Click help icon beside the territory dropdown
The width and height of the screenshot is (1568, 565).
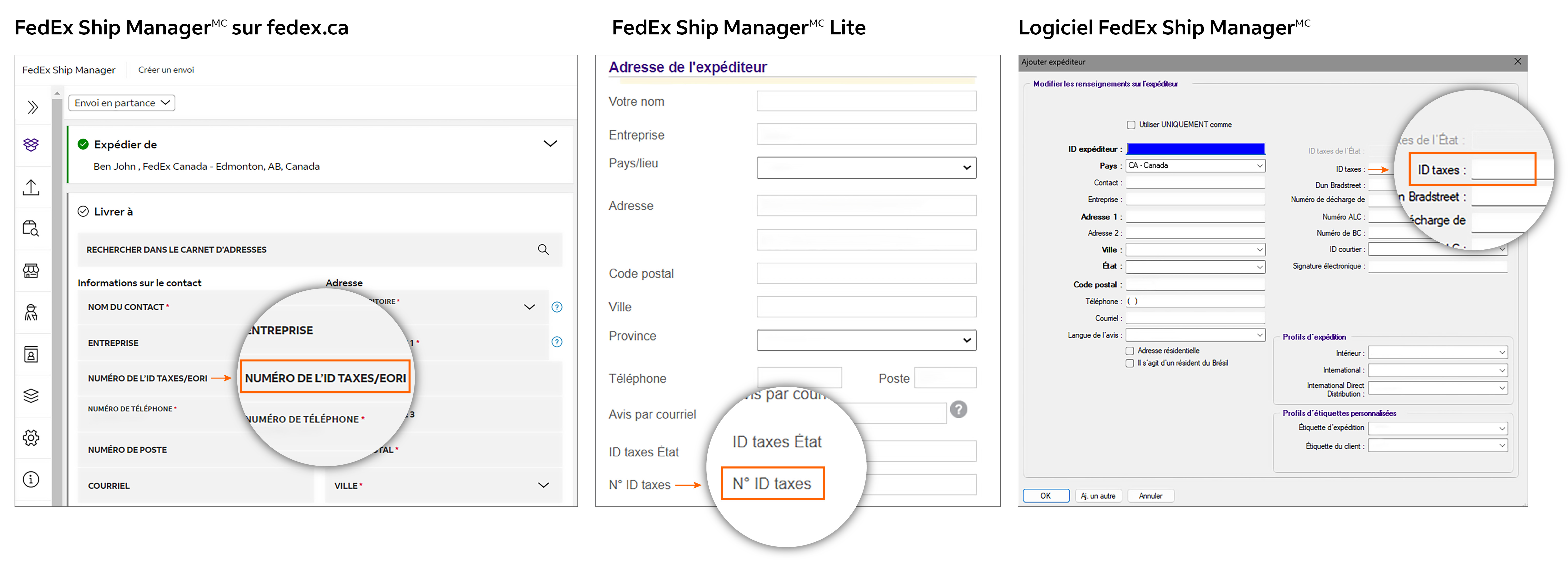click(557, 307)
